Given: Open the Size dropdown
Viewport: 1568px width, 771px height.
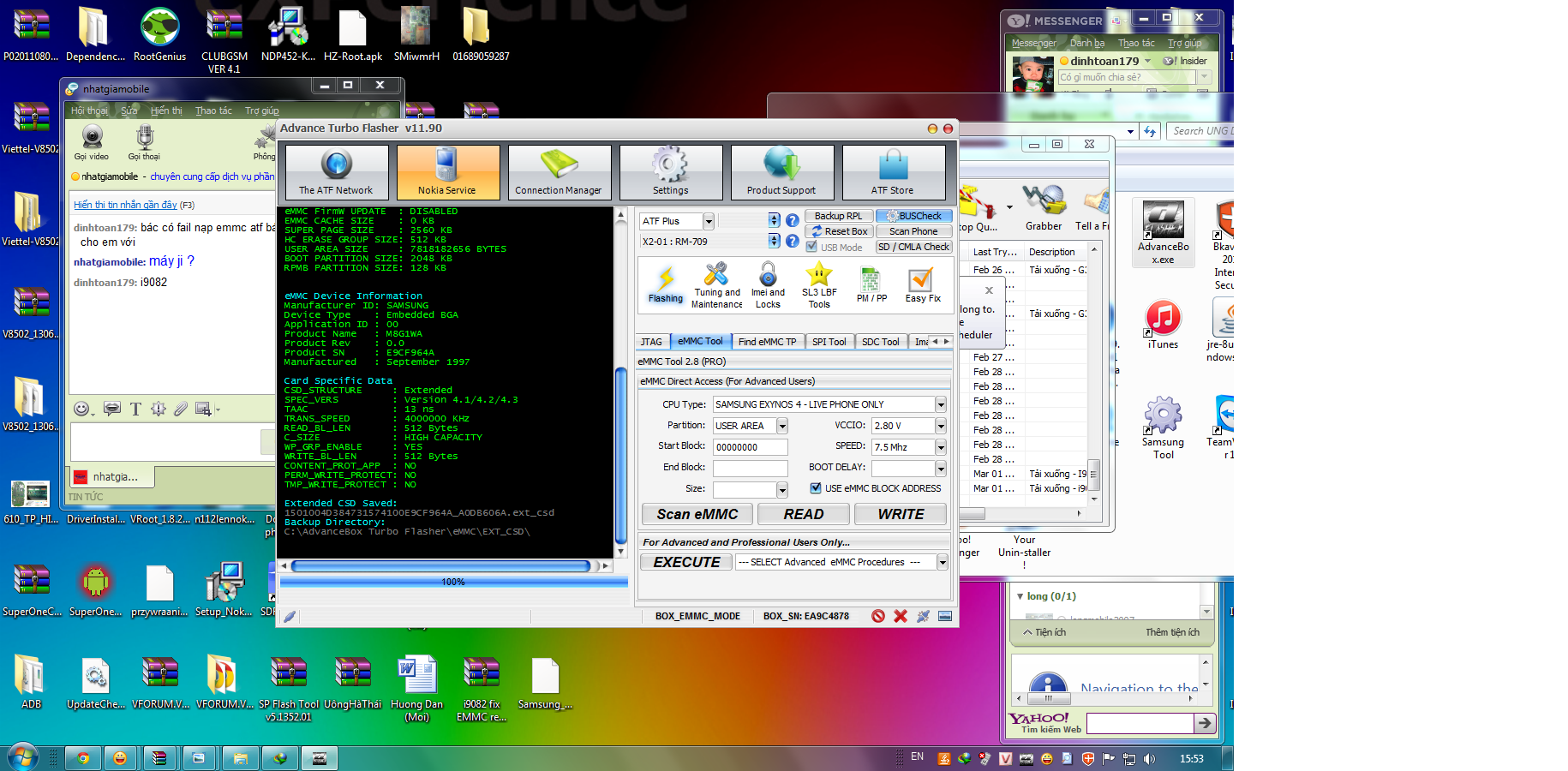Looking at the screenshot, I should 782,490.
